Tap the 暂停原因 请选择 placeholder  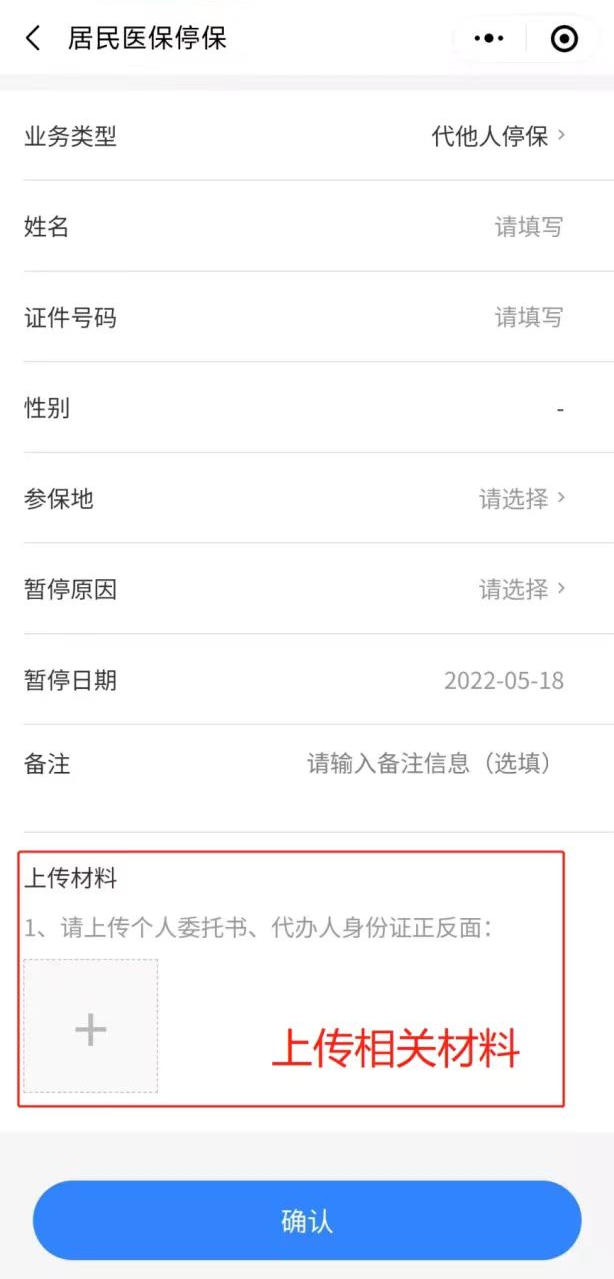point(514,589)
